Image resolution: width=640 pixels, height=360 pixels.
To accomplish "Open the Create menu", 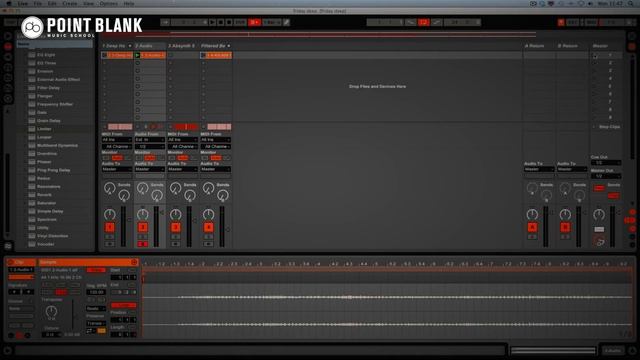I will click(x=70, y=3).
